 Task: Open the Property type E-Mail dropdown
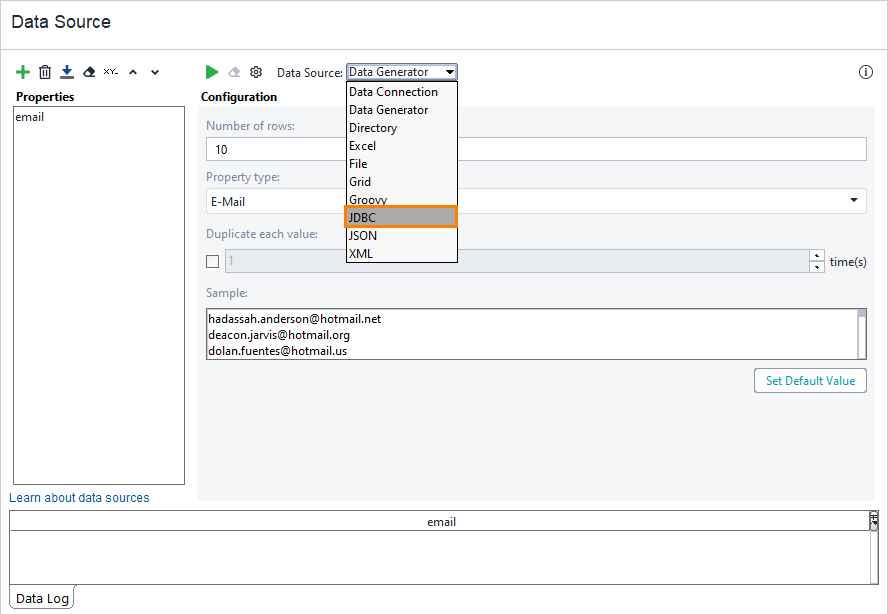(855, 200)
